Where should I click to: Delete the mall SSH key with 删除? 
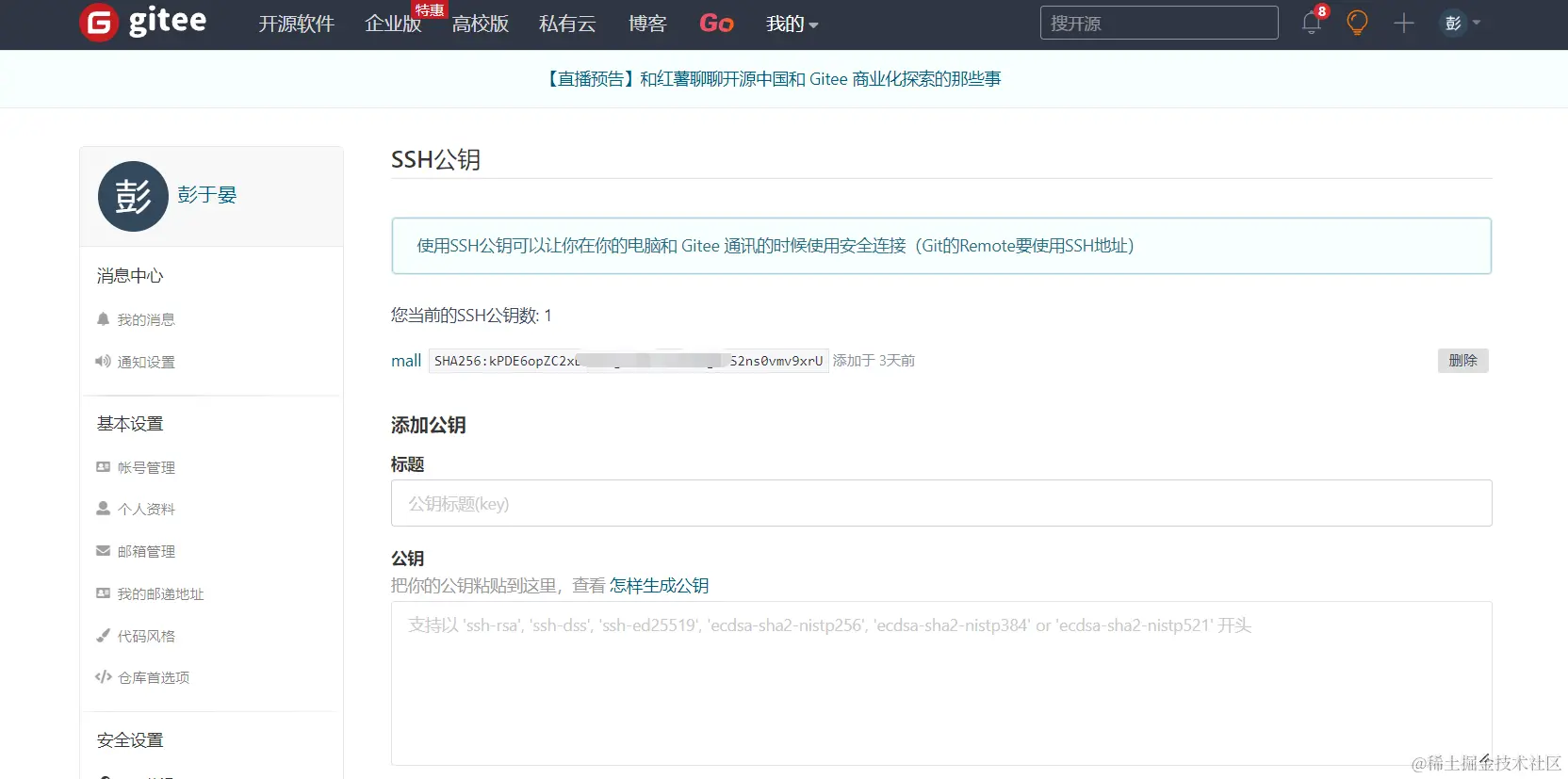tap(1462, 361)
